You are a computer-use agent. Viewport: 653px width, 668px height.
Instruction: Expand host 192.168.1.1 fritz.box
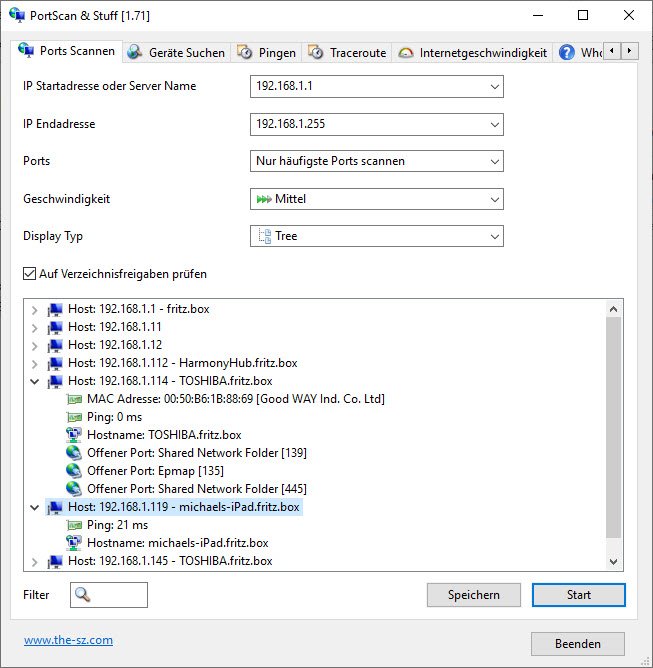[35, 310]
